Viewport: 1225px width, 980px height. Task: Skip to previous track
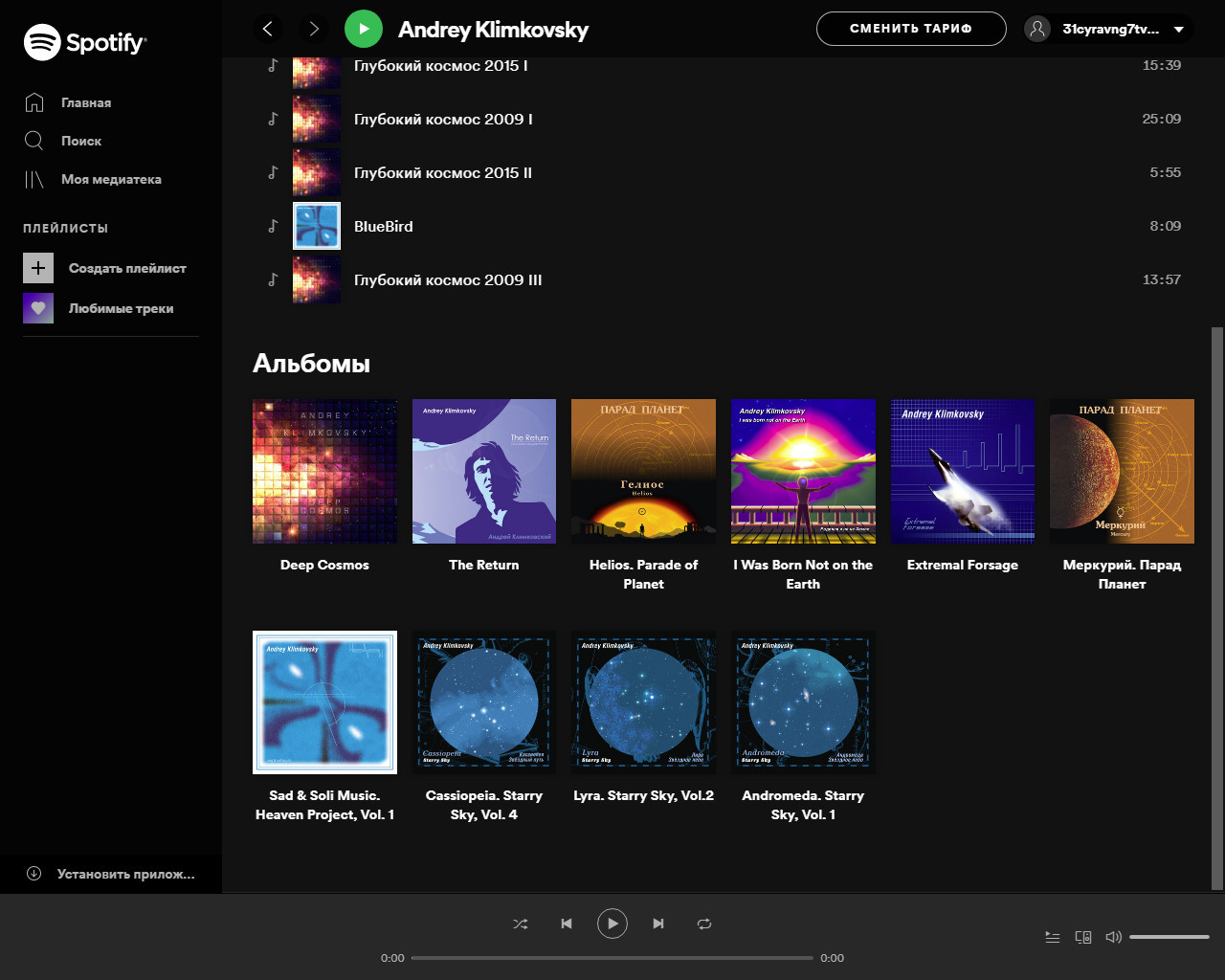pyautogui.click(x=567, y=924)
